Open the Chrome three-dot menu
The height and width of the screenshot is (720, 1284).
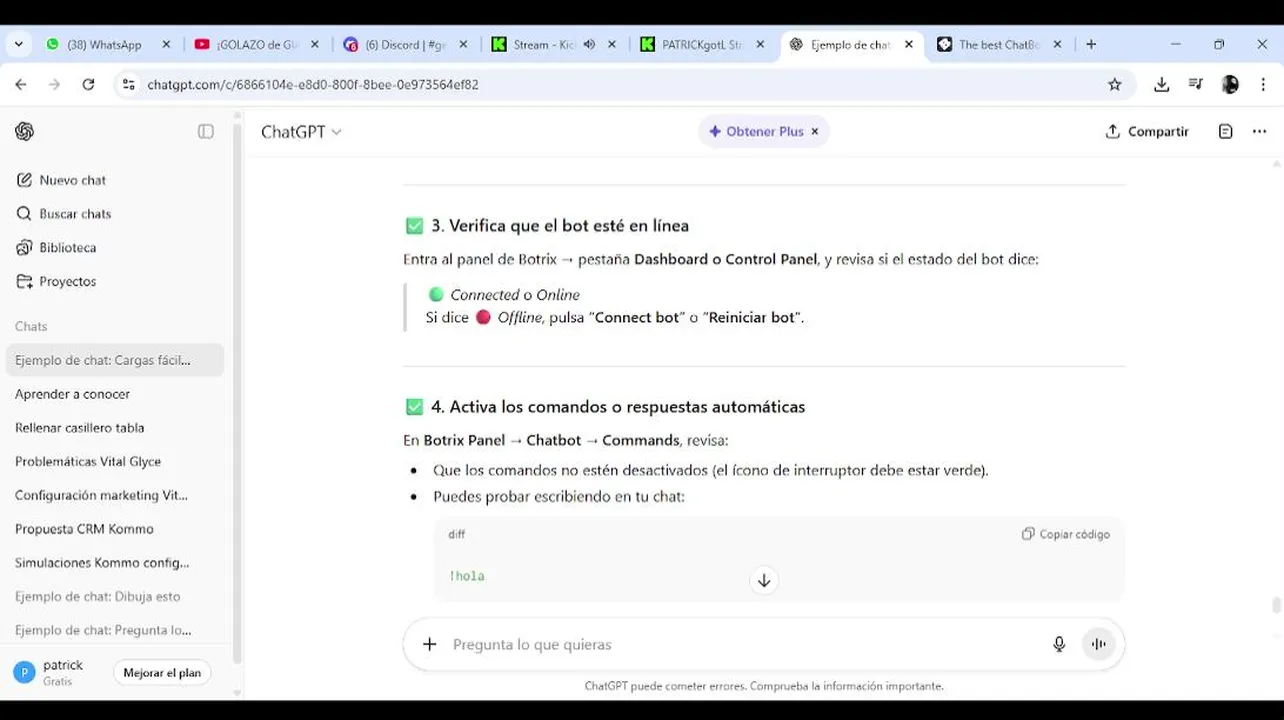[1264, 85]
